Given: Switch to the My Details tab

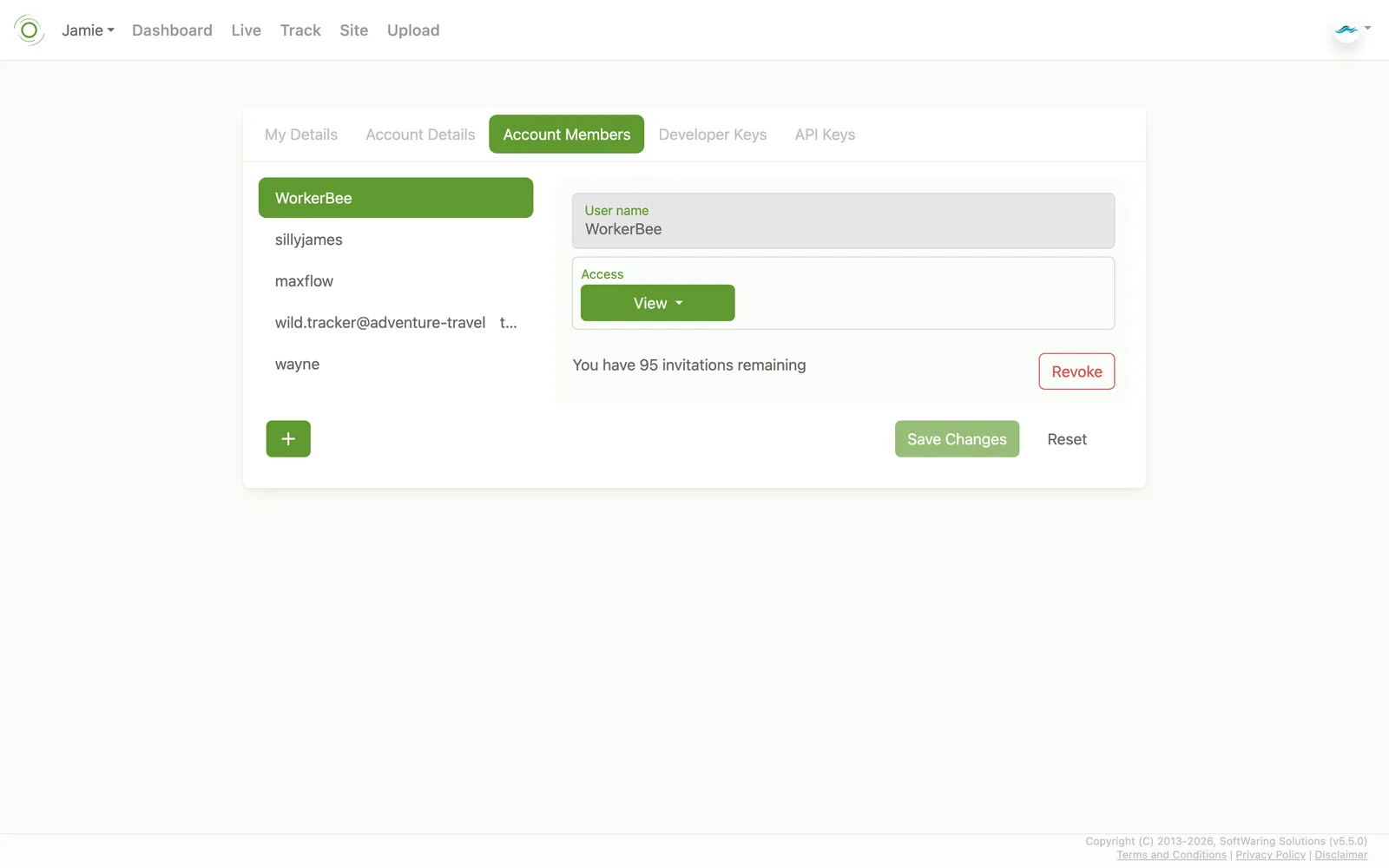Looking at the screenshot, I should click(x=301, y=135).
